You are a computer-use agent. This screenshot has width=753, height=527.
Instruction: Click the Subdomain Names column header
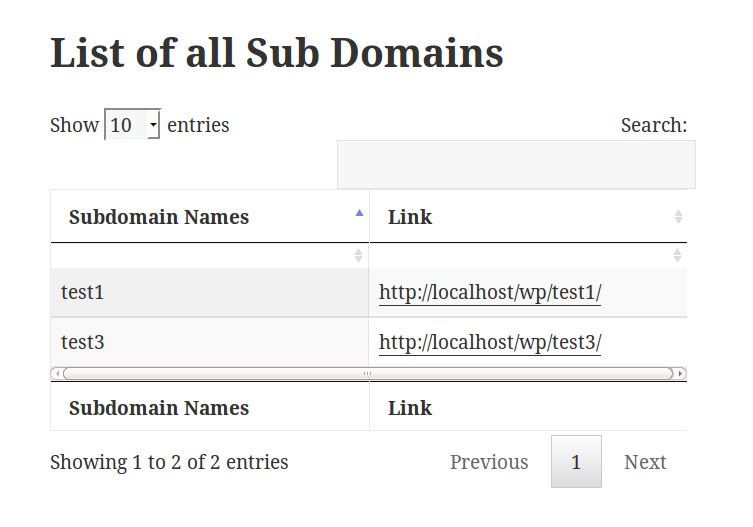click(x=210, y=217)
